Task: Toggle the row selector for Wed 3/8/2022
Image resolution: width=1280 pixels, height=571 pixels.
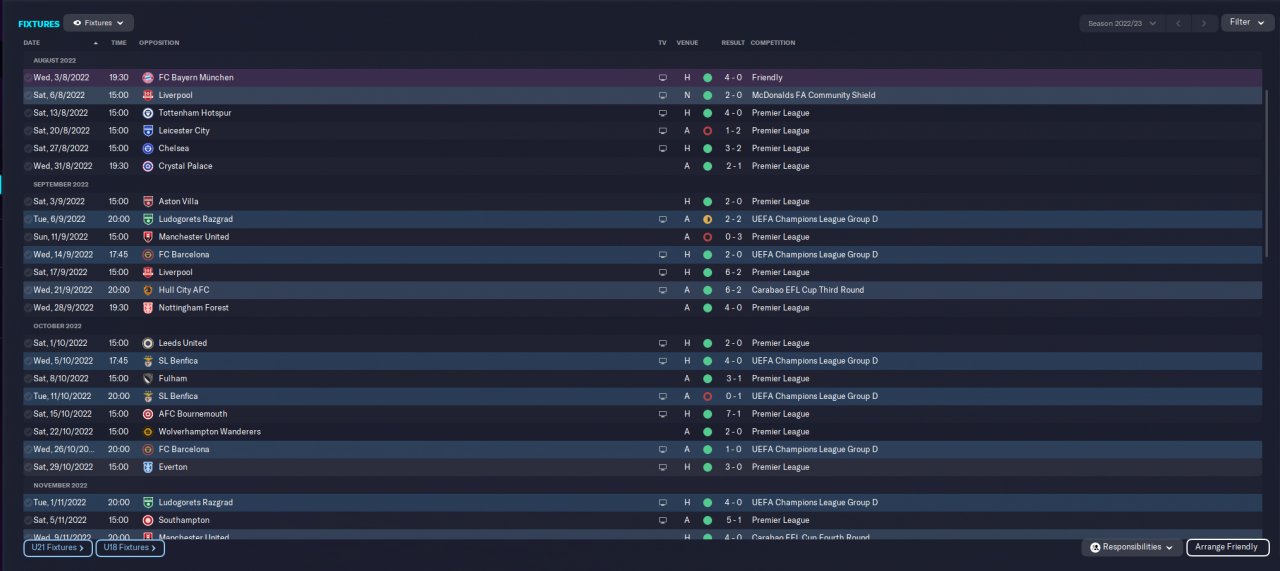Action: point(28,77)
